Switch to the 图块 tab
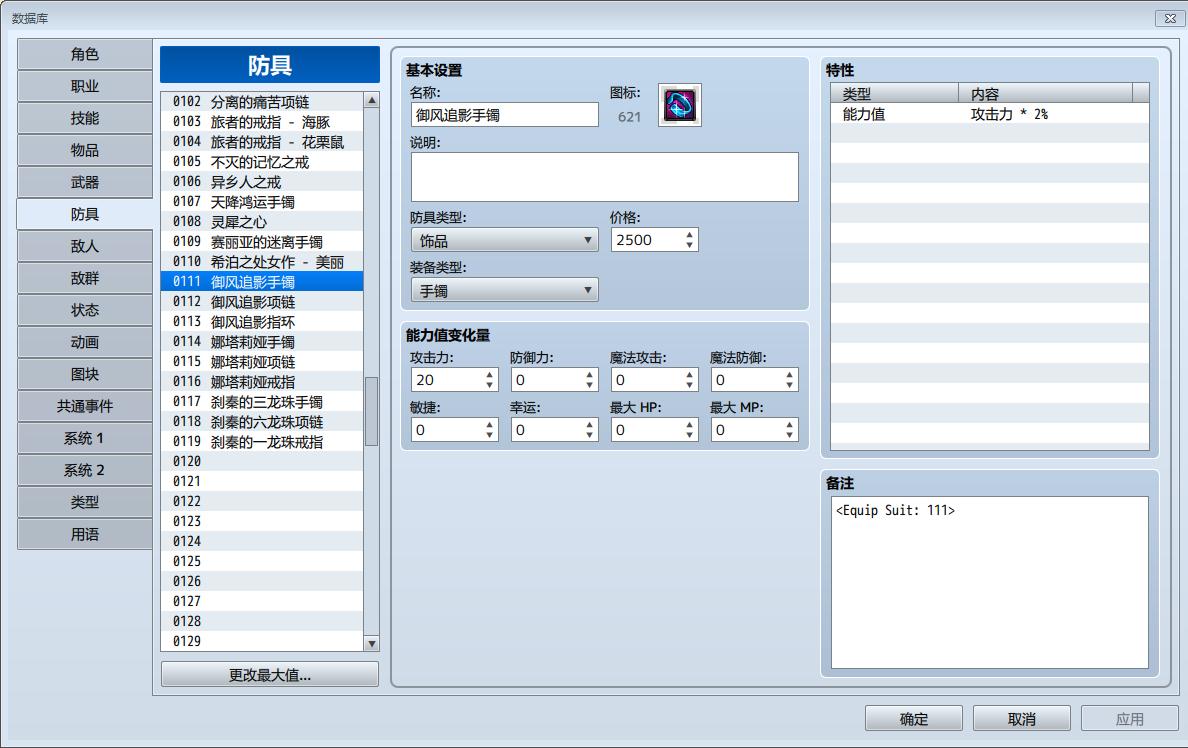 [85, 374]
